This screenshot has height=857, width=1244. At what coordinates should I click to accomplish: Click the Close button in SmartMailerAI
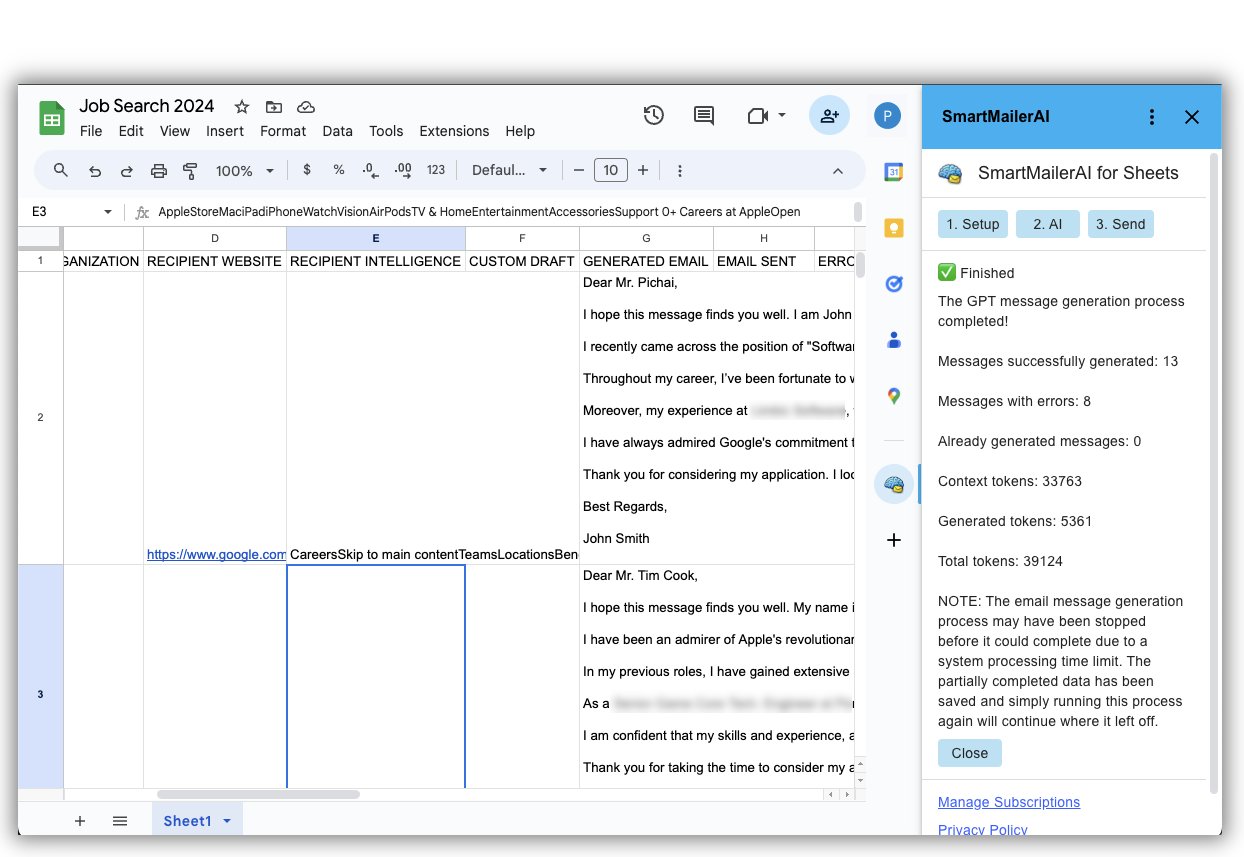tap(969, 753)
